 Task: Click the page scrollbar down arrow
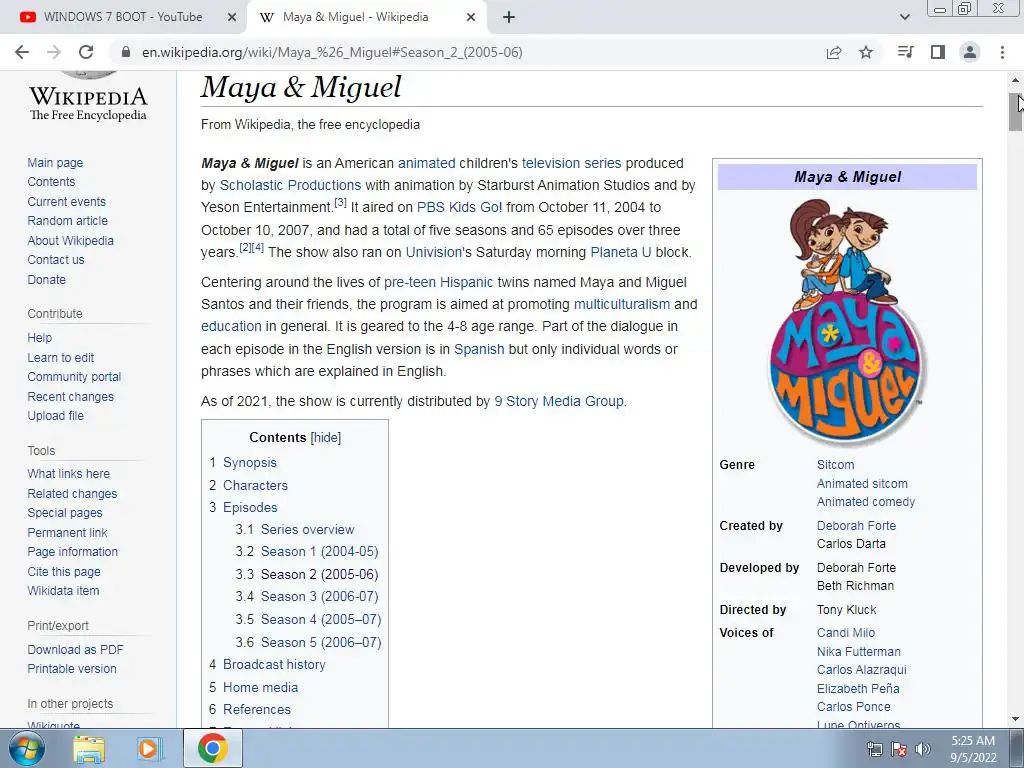tap(1015, 719)
